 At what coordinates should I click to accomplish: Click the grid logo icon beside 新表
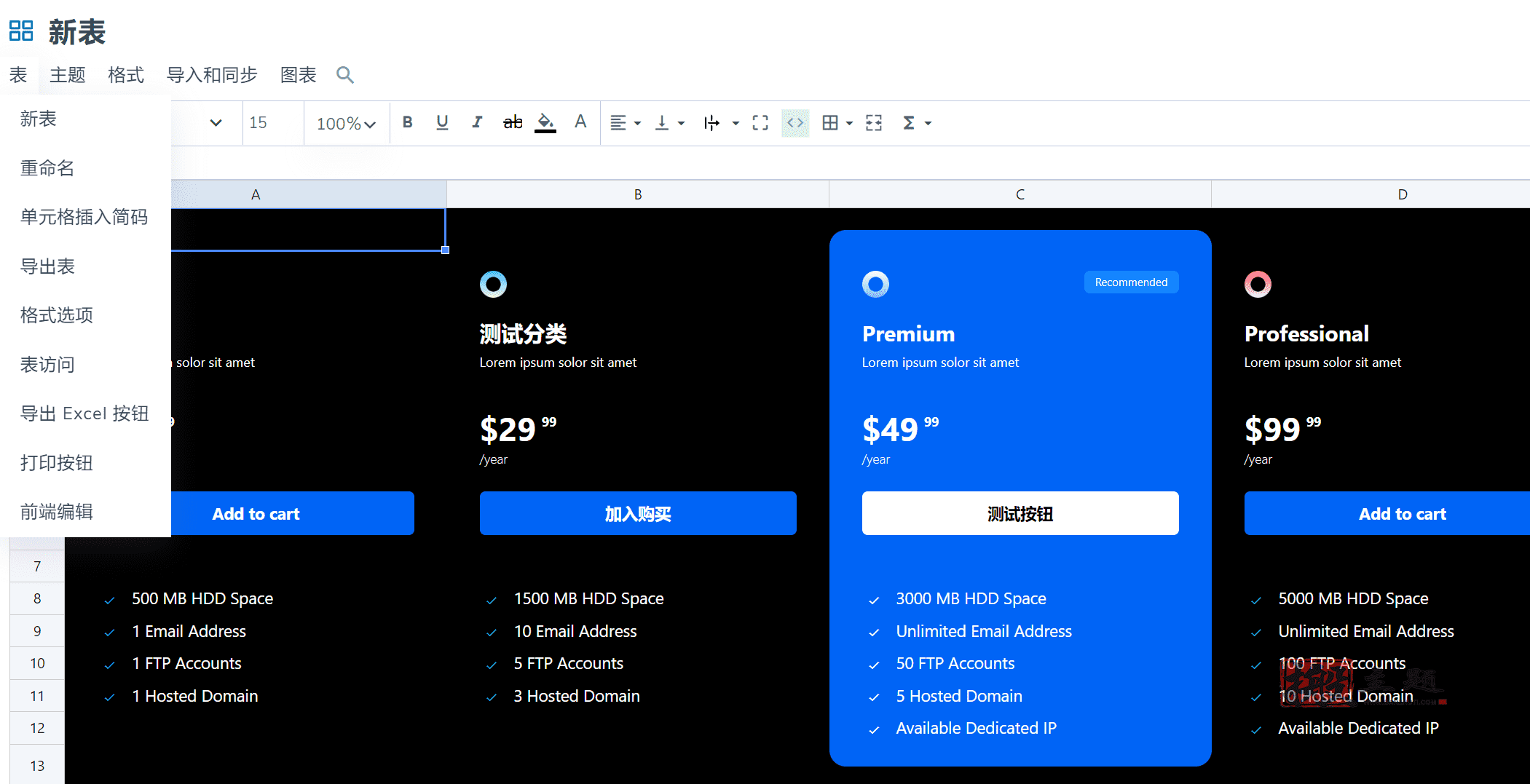[x=21, y=31]
